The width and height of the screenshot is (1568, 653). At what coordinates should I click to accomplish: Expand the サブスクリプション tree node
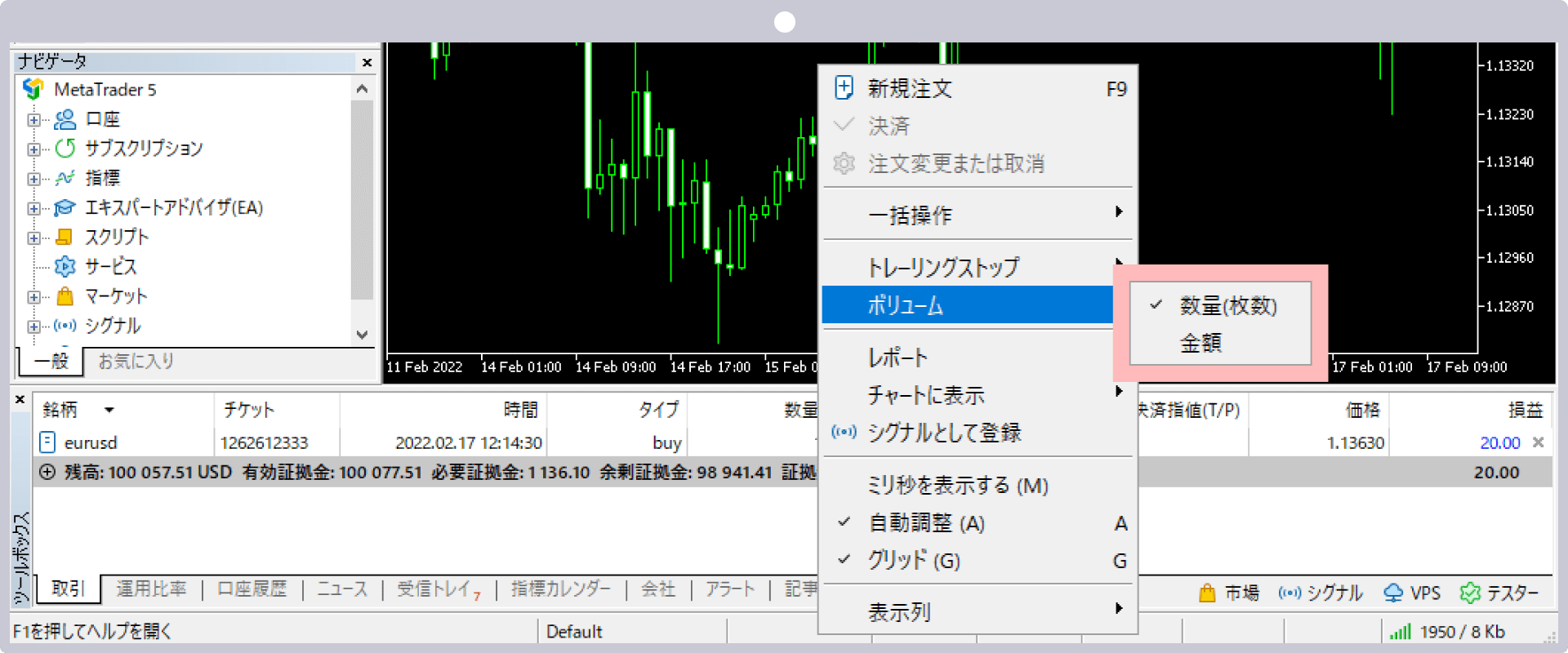[x=33, y=149]
